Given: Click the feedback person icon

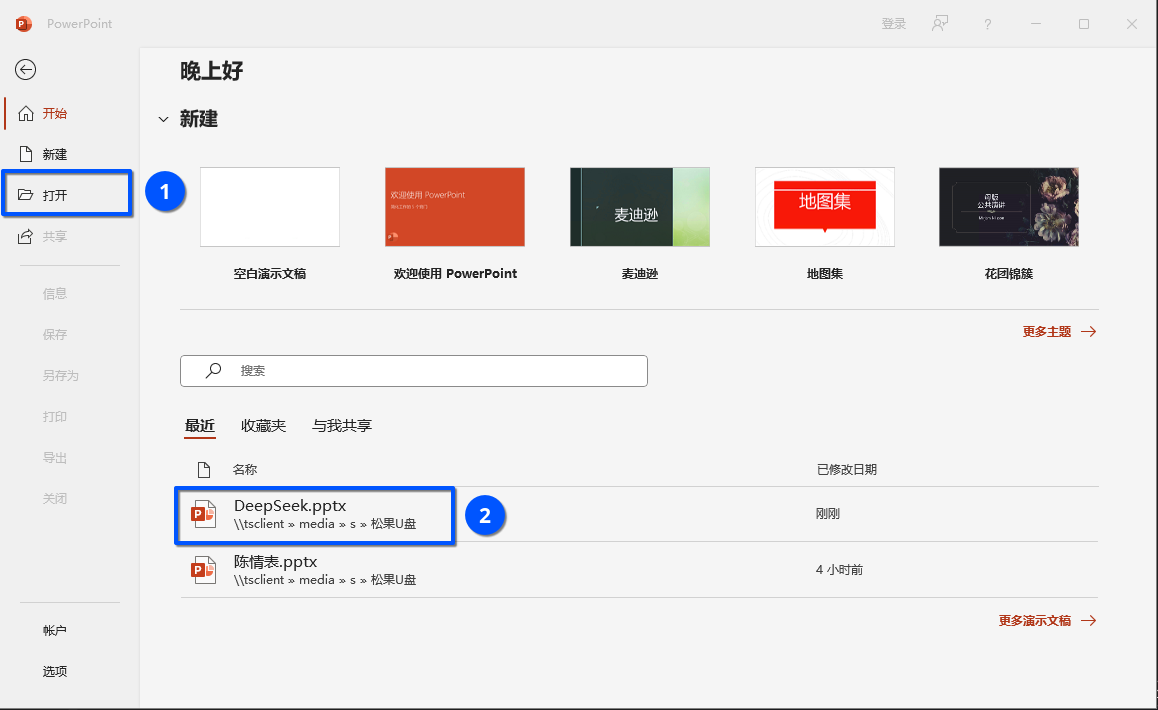Looking at the screenshot, I should coord(939,24).
